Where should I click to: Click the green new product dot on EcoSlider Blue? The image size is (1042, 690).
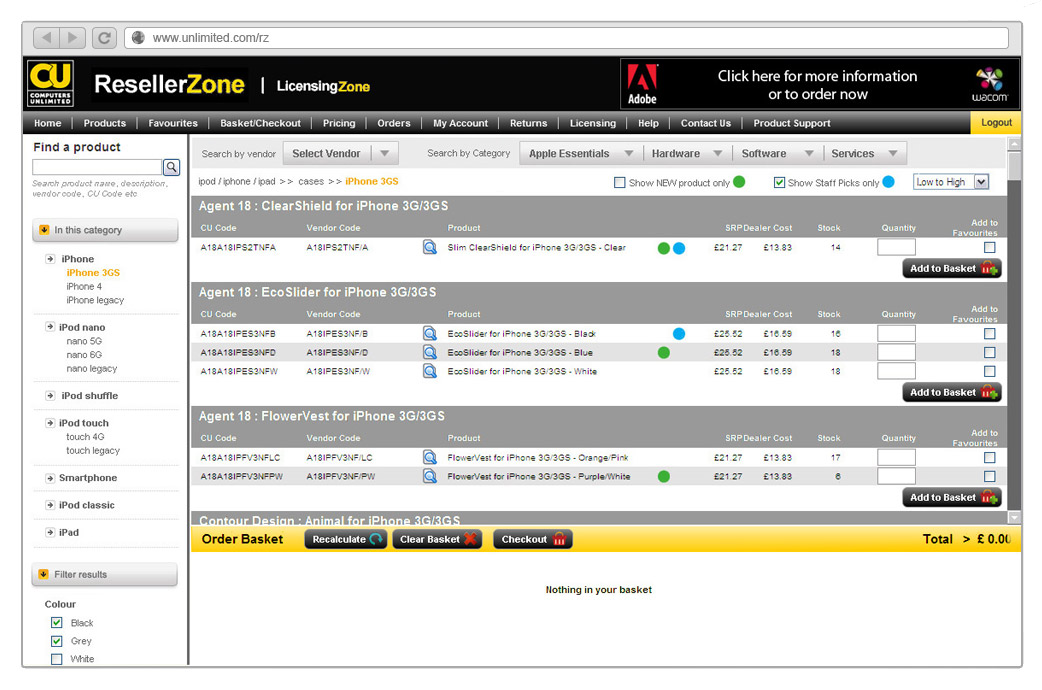pyautogui.click(x=663, y=352)
